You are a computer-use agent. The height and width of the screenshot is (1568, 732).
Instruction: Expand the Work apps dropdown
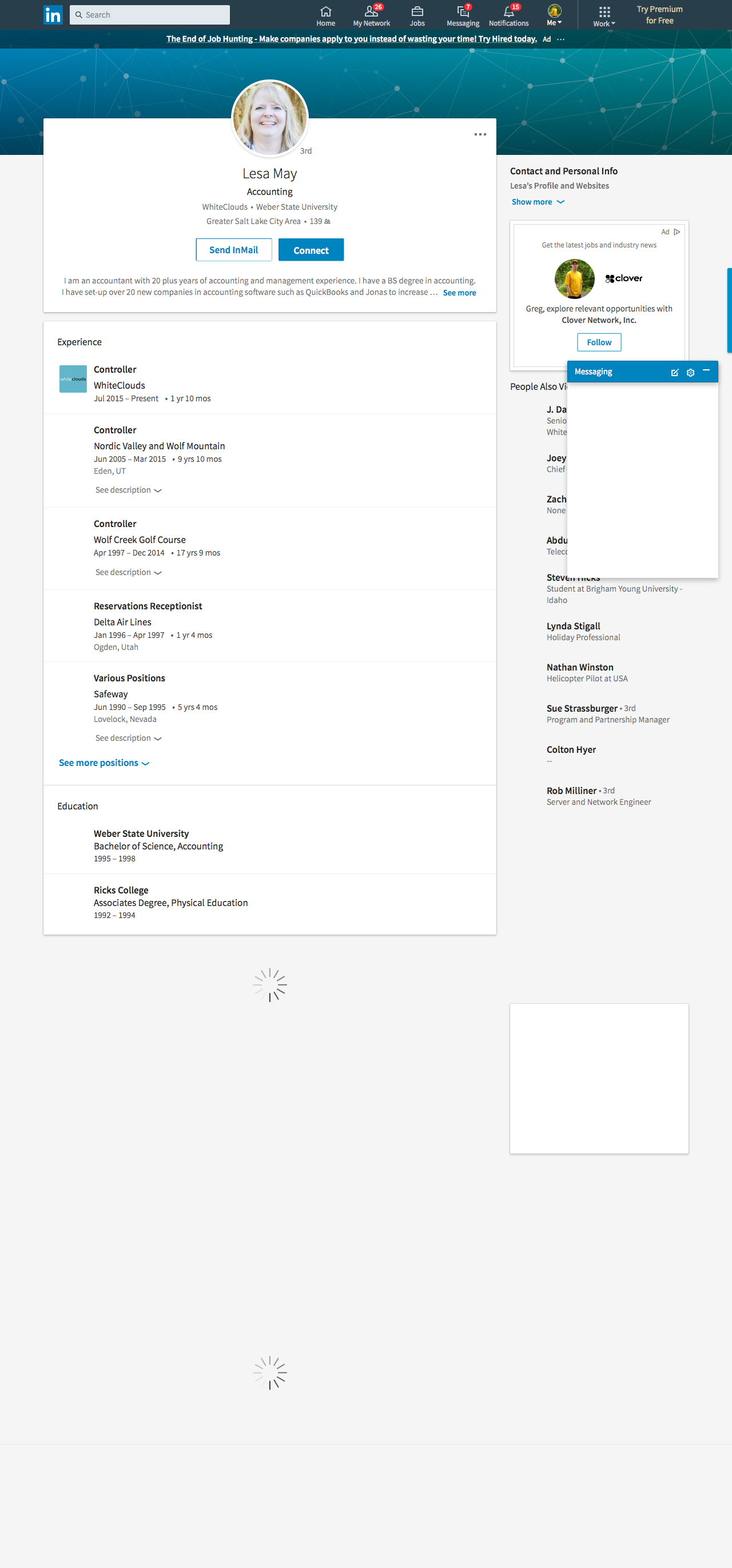click(603, 16)
